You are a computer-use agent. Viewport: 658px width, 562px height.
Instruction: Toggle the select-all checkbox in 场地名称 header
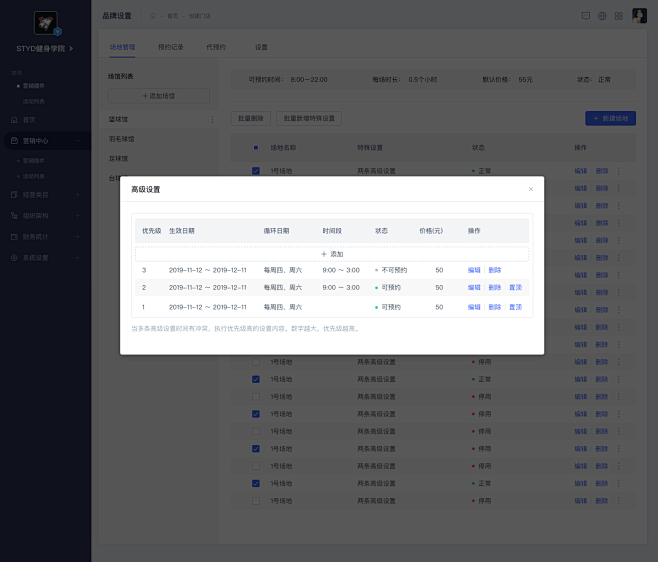(256, 147)
